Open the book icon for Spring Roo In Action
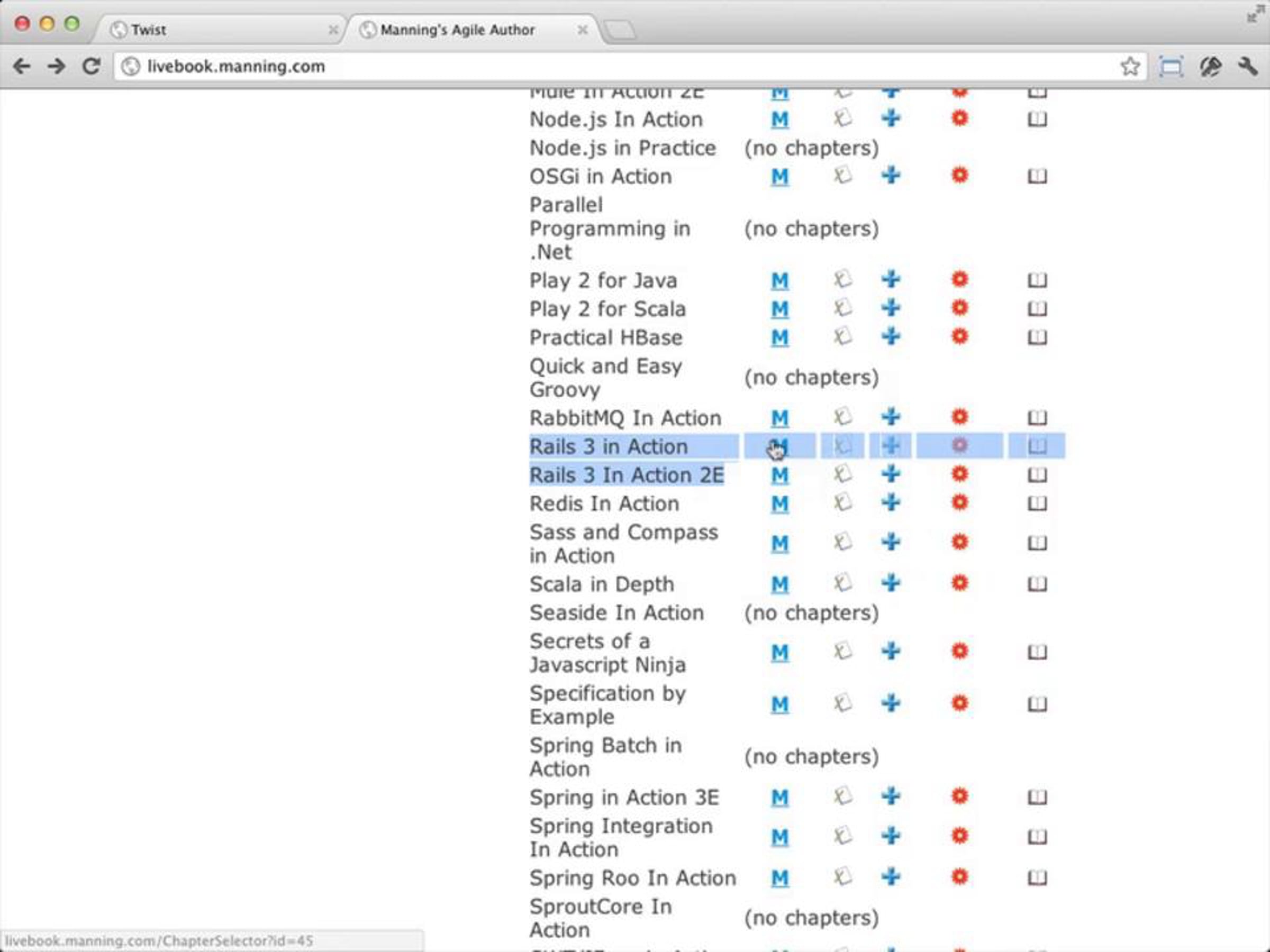The width and height of the screenshot is (1270, 952). tap(1037, 878)
